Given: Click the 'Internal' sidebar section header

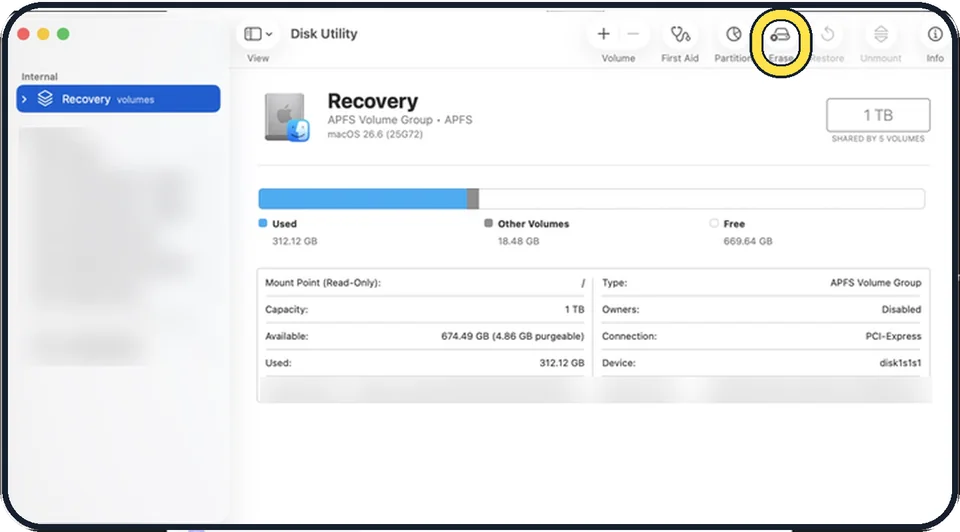Looking at the screenshot, I should [x=39, y=77].
